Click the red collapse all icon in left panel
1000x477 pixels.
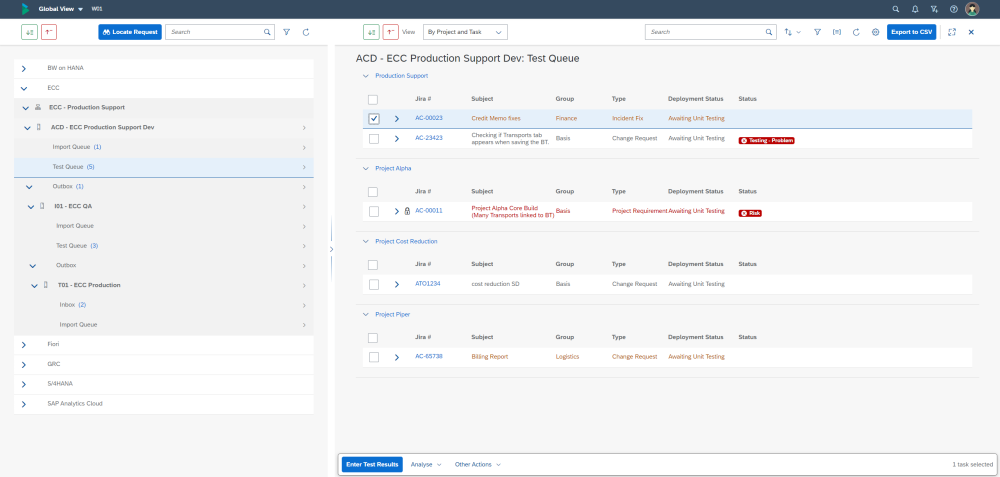pyautogui.click(x=49, y=32)
